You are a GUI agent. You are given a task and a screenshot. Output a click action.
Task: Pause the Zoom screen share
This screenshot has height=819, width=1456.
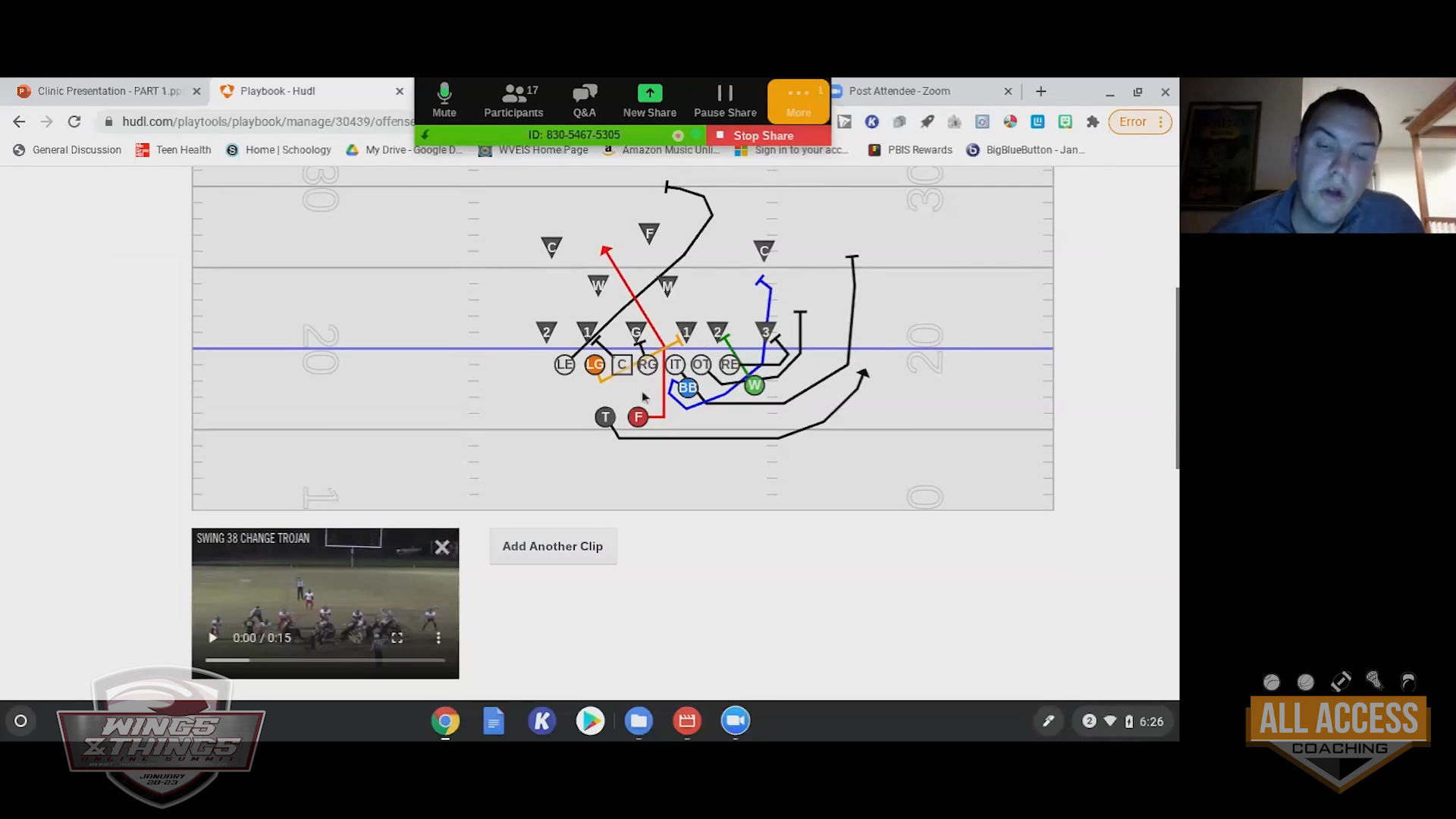point(725,101)
